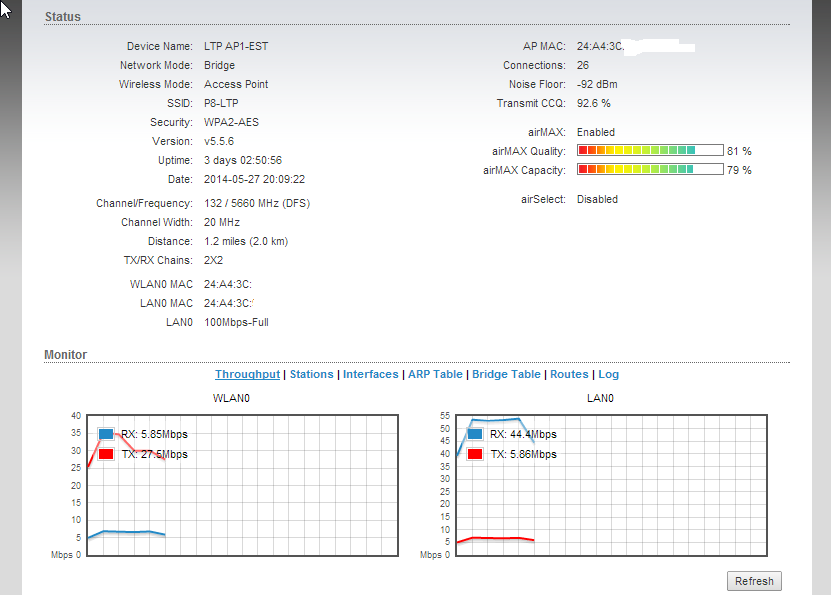The height and width of the screenshot is (595, 831).
Task: Select the TX/RX Chains value 2X2
Action: pos(214,261)
